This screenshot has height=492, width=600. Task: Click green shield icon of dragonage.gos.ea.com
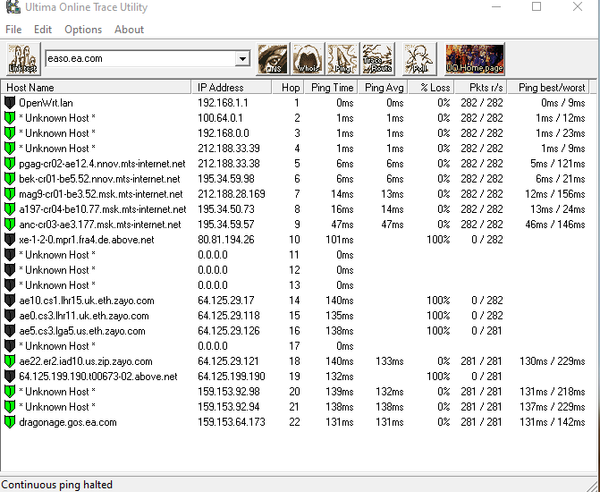10,422
